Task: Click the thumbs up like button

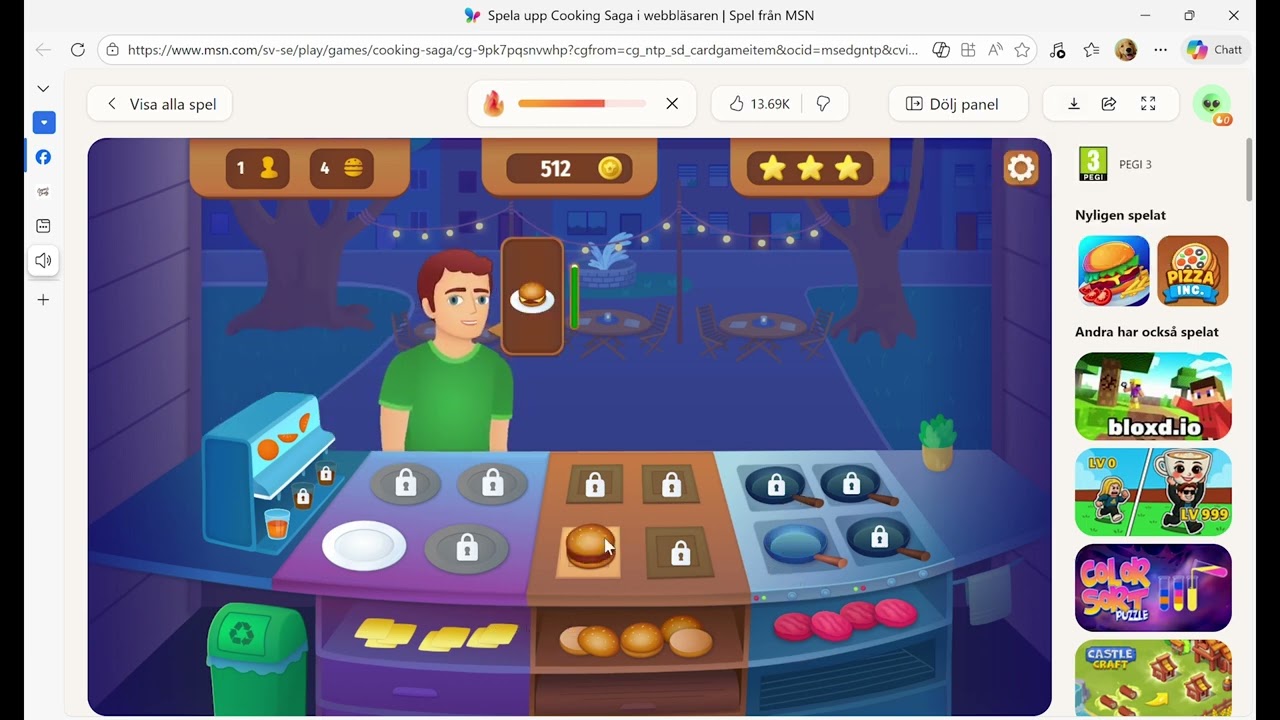Action: tap(737, 104)
